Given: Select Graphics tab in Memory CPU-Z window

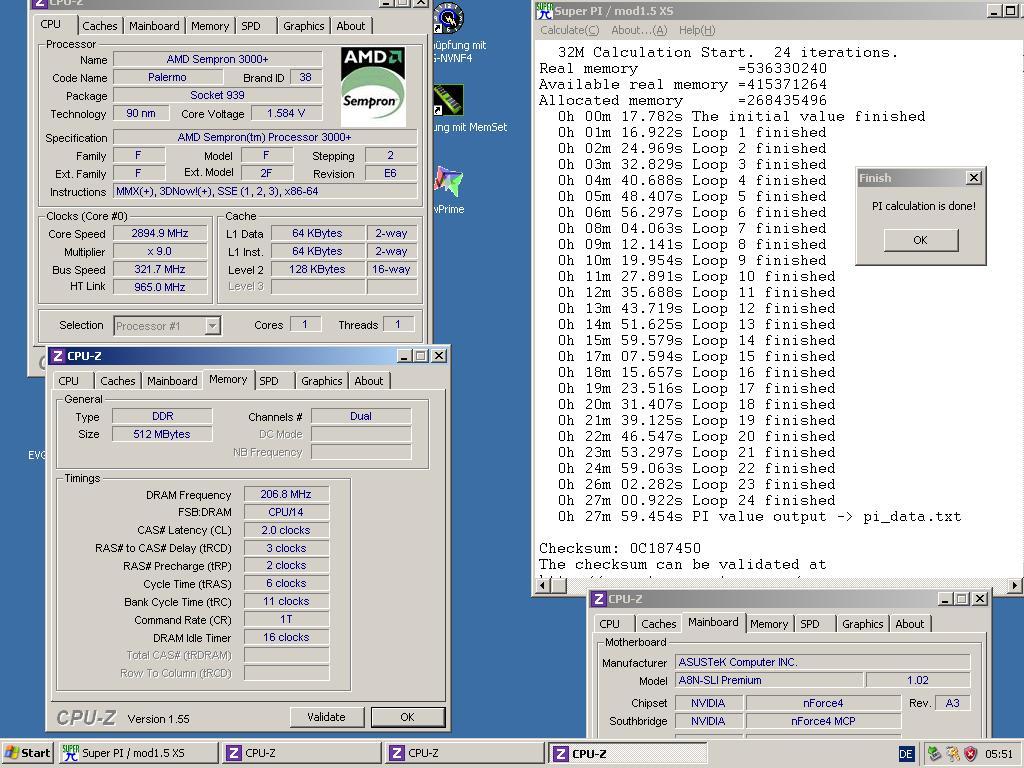Looking at the screenshot, I should click(321, 381).
